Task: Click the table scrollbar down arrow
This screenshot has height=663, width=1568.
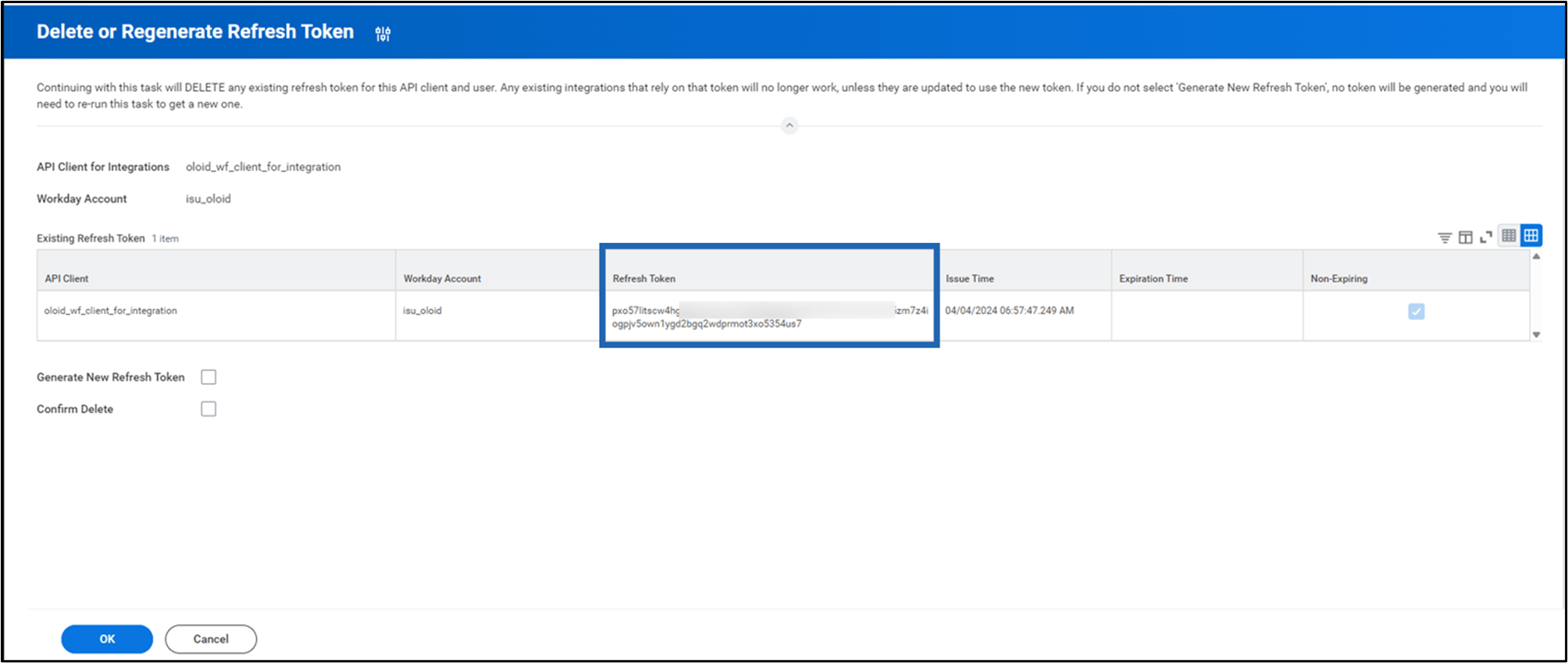Action: tap(1536, 335)
